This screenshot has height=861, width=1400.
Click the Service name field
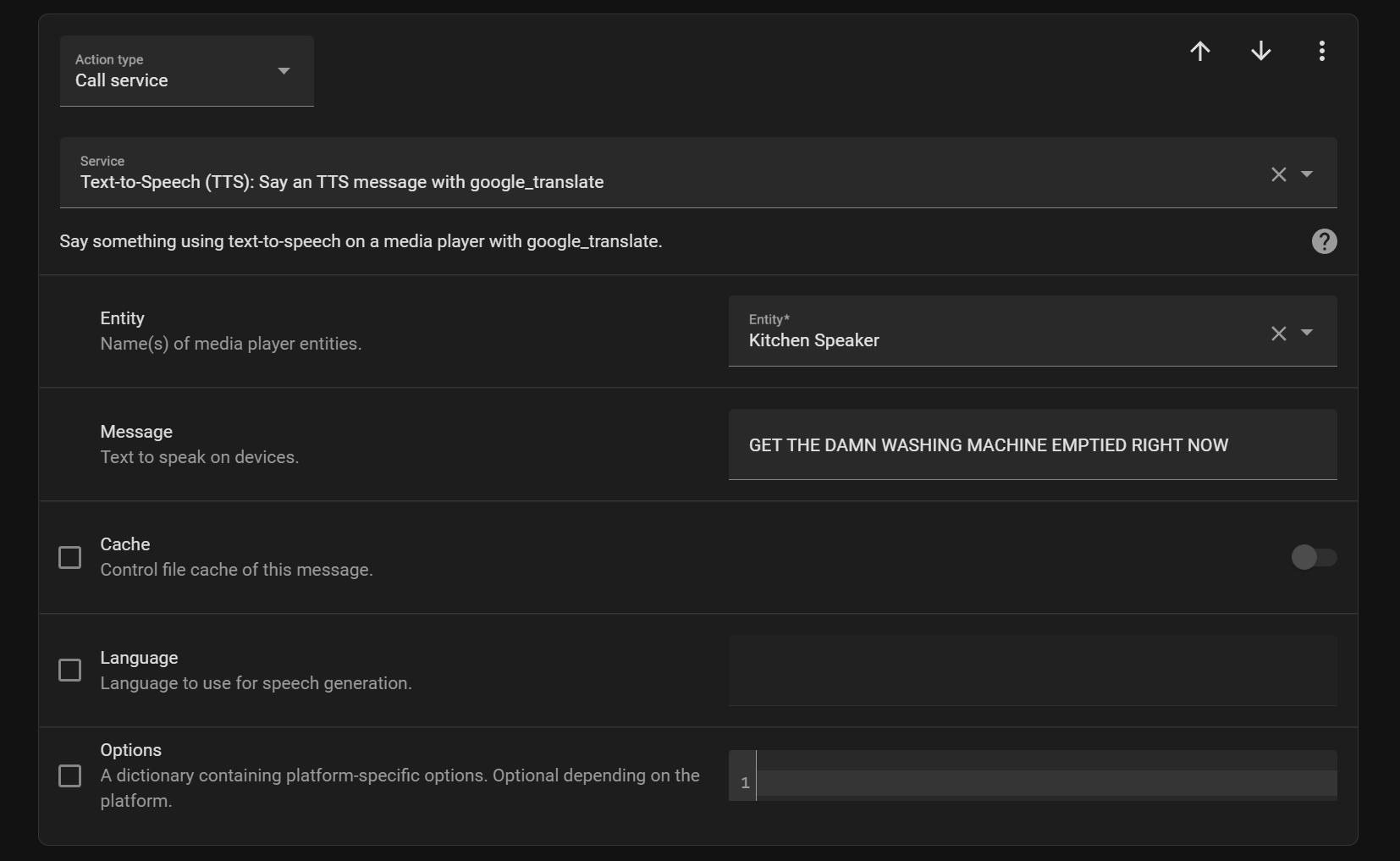coord(593,182)
